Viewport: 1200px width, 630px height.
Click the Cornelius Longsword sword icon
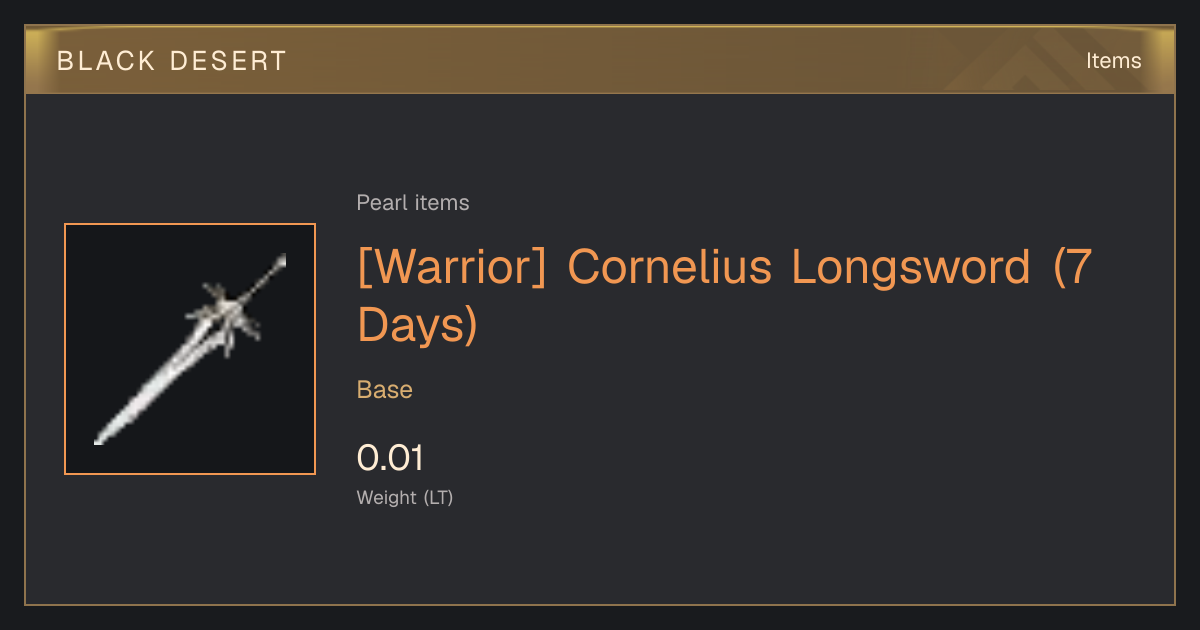tap(190, 349)
